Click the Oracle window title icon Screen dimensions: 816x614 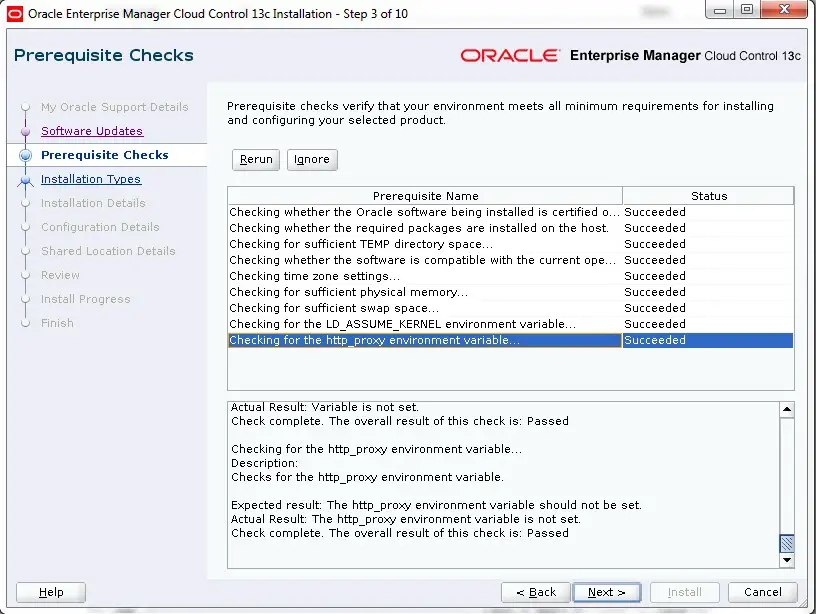[x=15, y=14]
